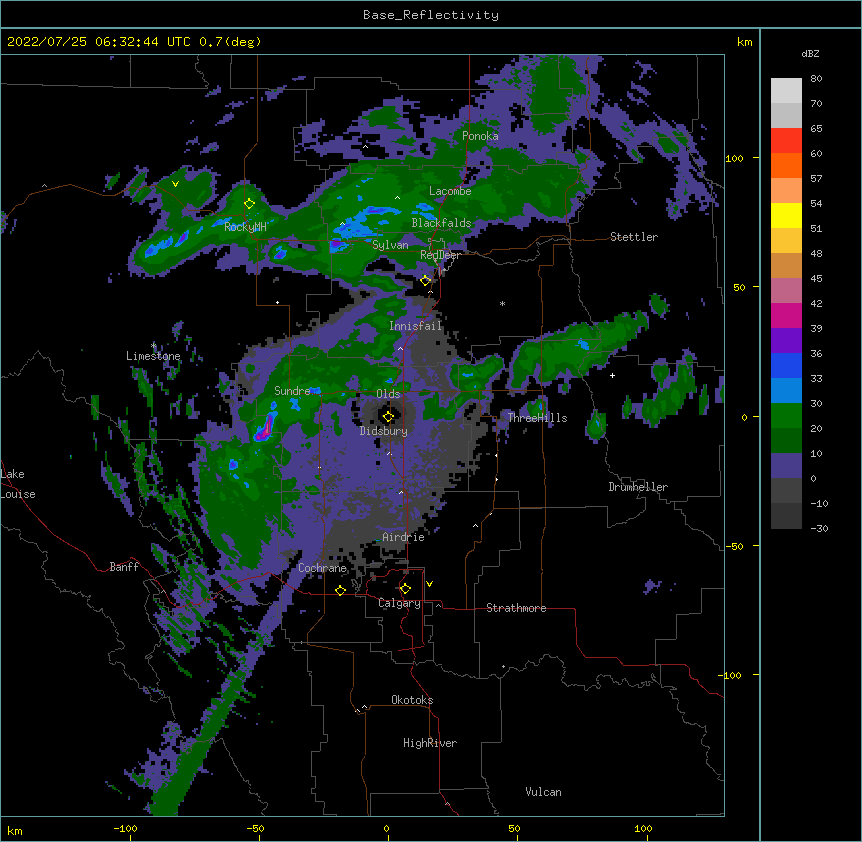862x842 pixels.
Task: Click the Limestone label
Action: click(153, 356)
